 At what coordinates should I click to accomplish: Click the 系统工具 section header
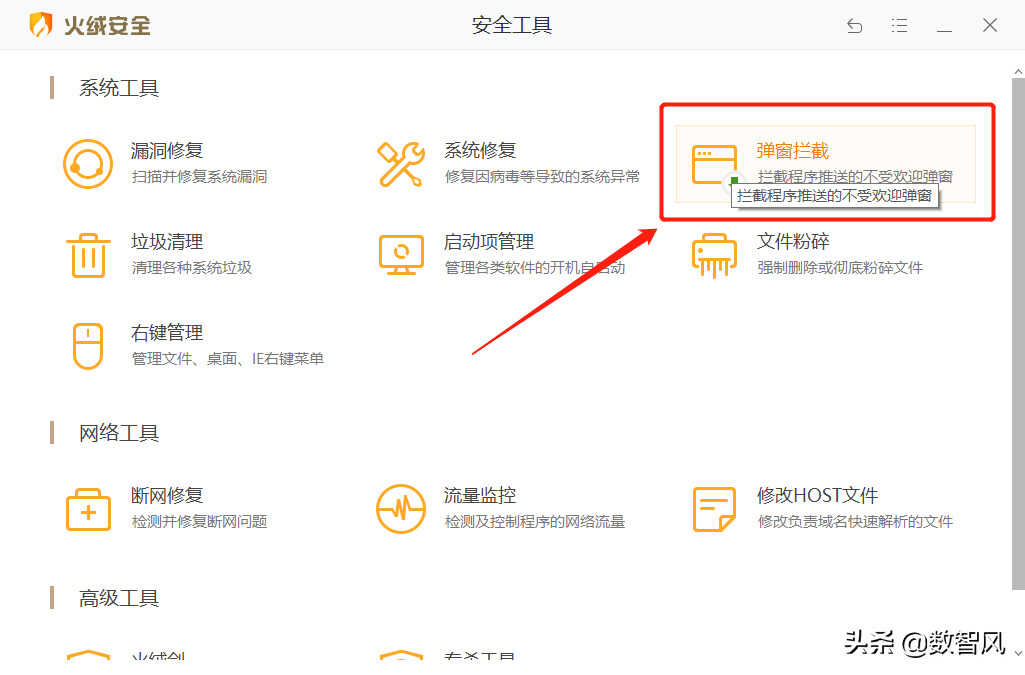(119, 88)
